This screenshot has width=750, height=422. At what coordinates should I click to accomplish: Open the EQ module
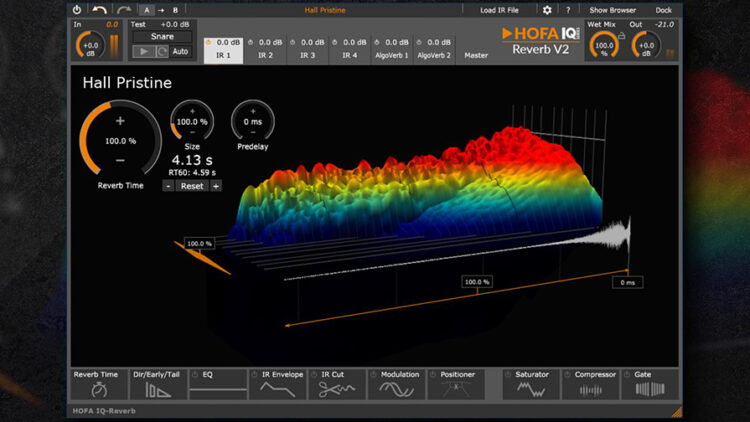click(x=218, y=384)
